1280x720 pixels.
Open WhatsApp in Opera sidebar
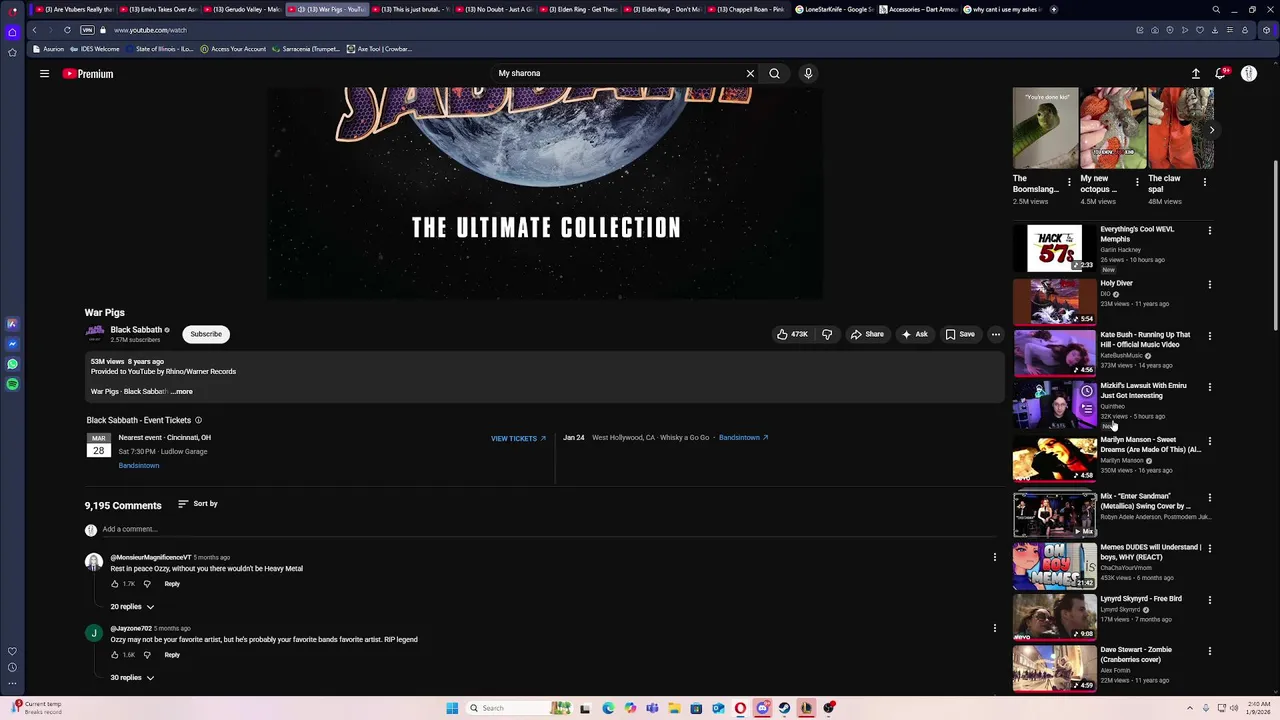(x=12, y=364)
